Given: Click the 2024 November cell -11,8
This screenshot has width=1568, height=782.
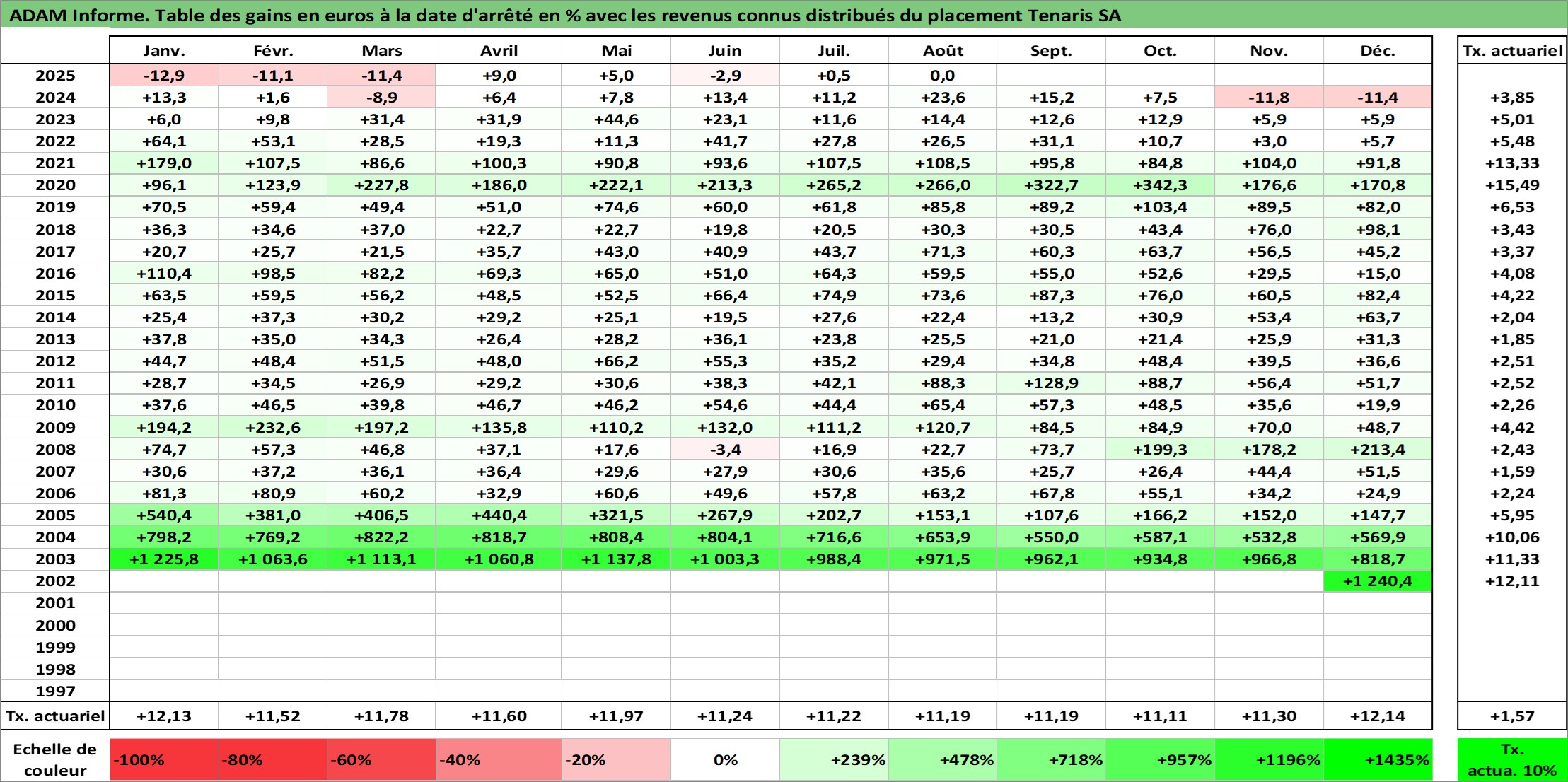Looking at the screenshot, I should tap(1269, 98).
